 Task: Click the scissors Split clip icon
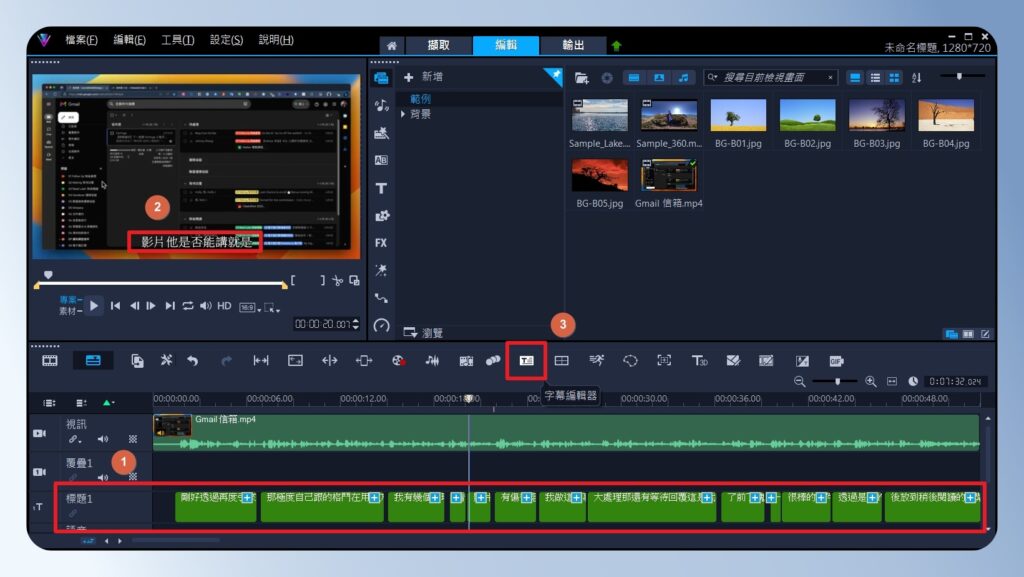(337, 281)
